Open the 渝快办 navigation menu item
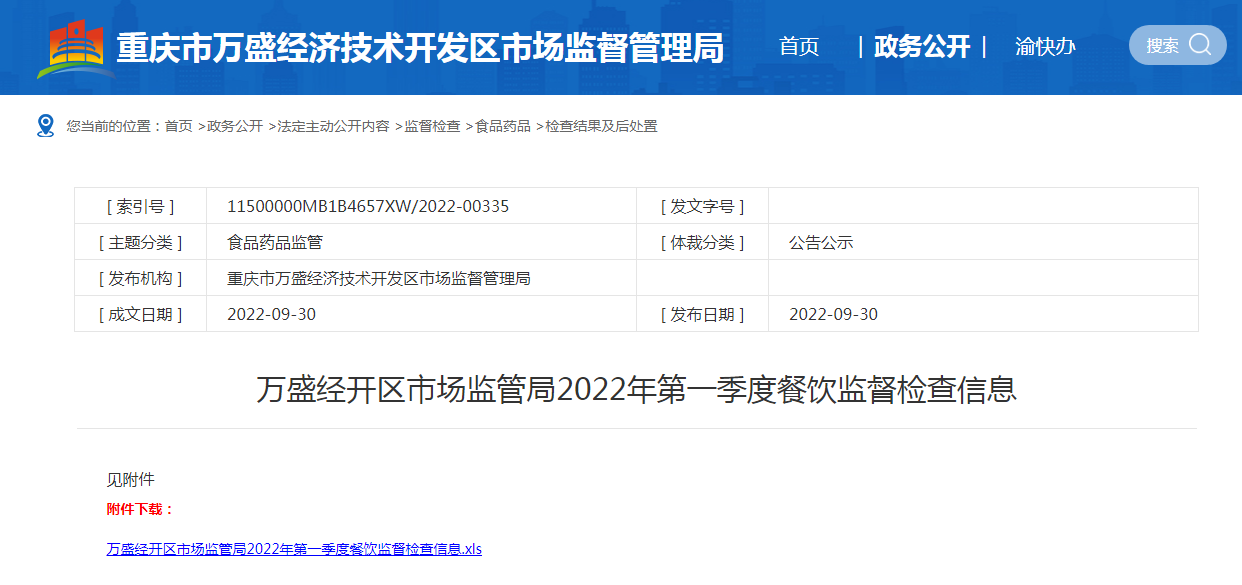1242x585 pixels. pyautogui.click(x=1045, y=46)
